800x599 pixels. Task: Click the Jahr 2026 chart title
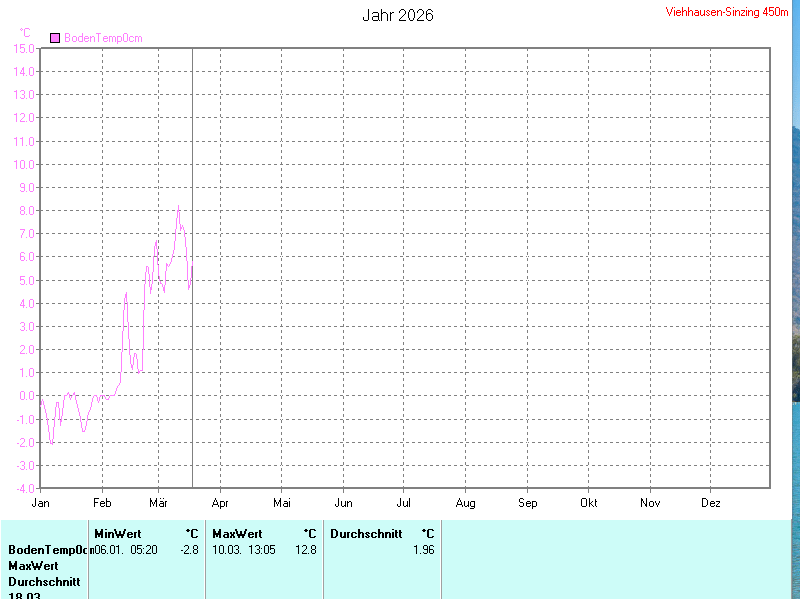pyautogui.click(x=398, y=15)
